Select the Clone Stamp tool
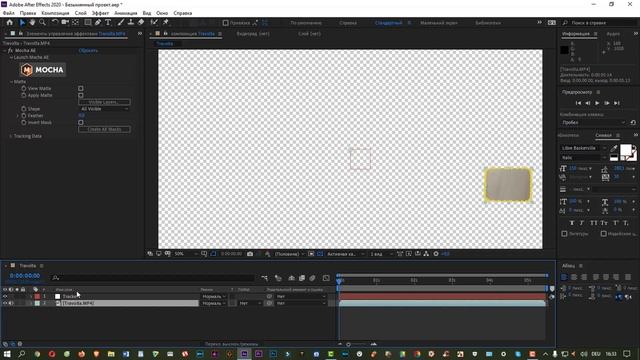The image size is (640, 360). pos(131,22)
